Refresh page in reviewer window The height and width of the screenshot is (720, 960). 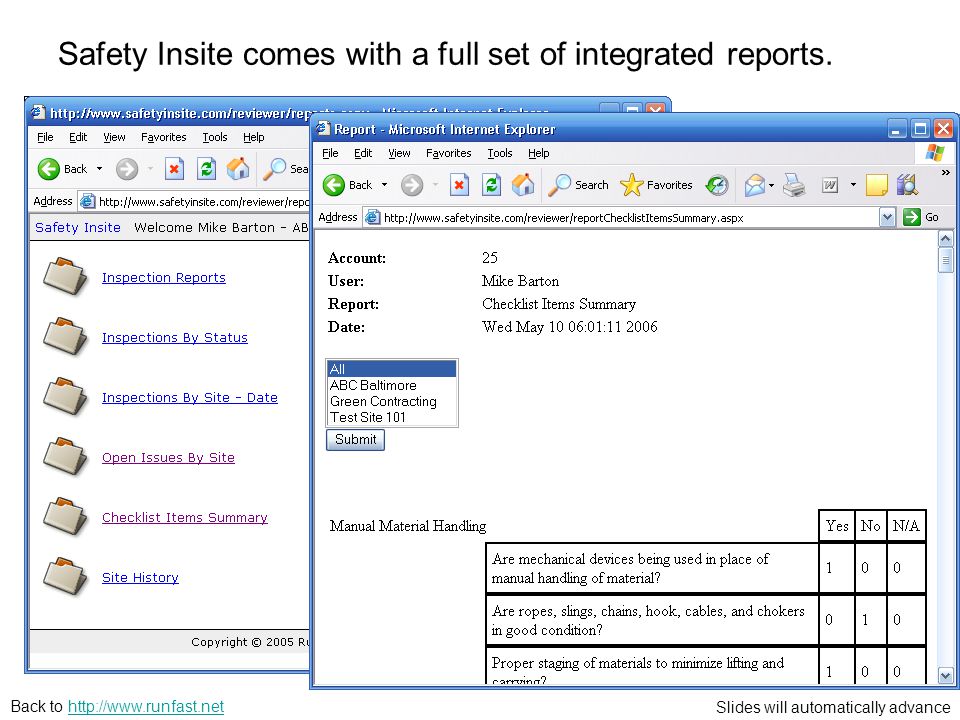point(206,169)
